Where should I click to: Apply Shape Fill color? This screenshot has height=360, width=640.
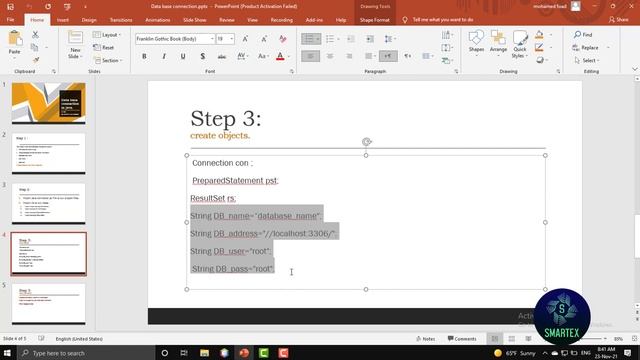[x=539, y=35]
